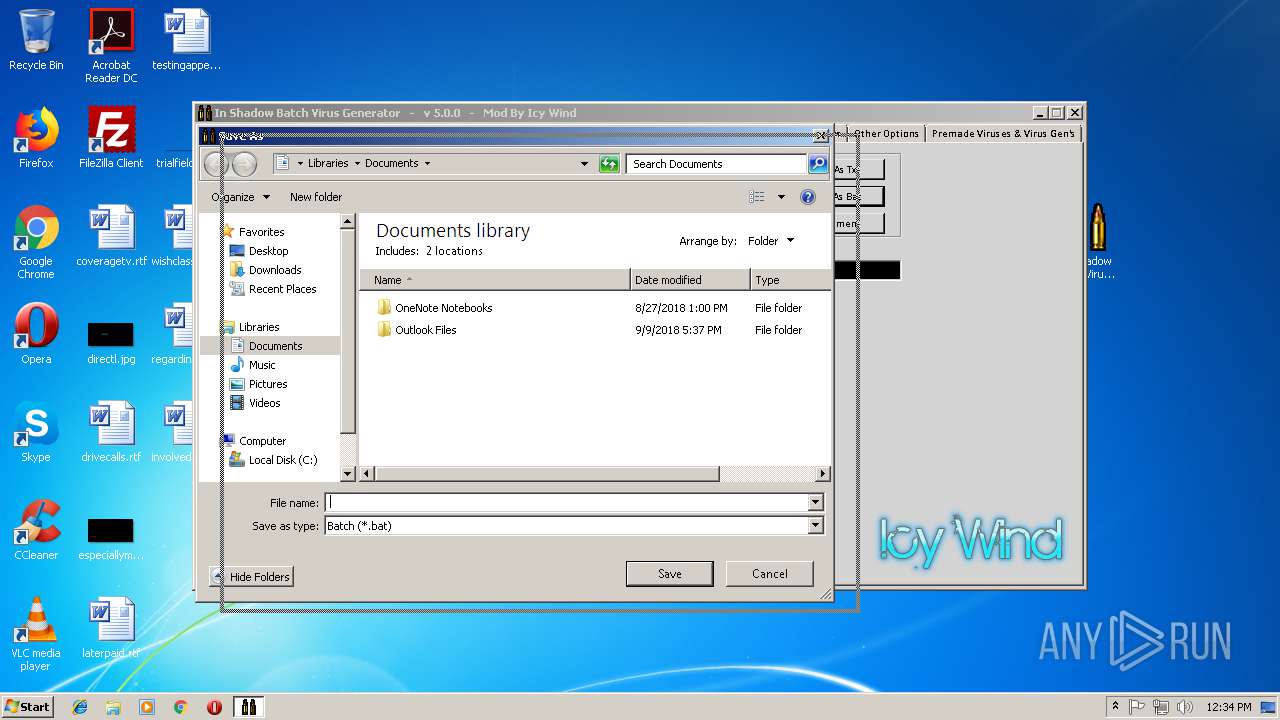Screen dimensions: 1280x720
Task: Expand the address bar previous locations dropdown
Action: (585, 164)
